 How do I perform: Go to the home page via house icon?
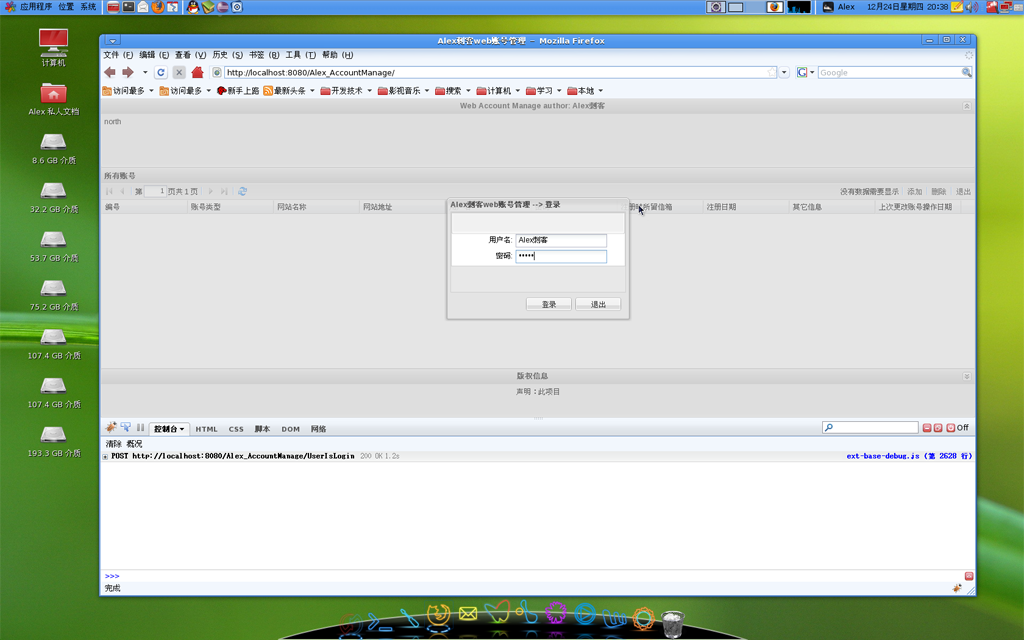point(197,72)
